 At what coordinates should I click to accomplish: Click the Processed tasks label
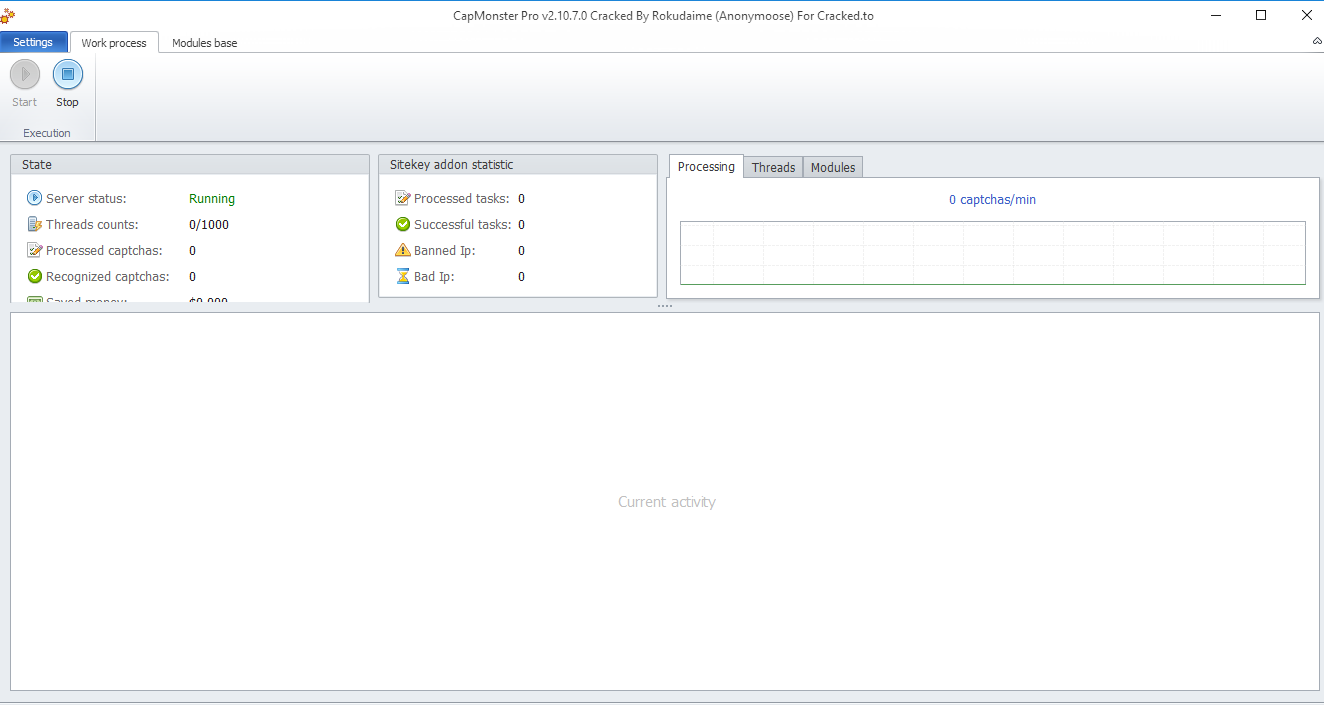462,199
